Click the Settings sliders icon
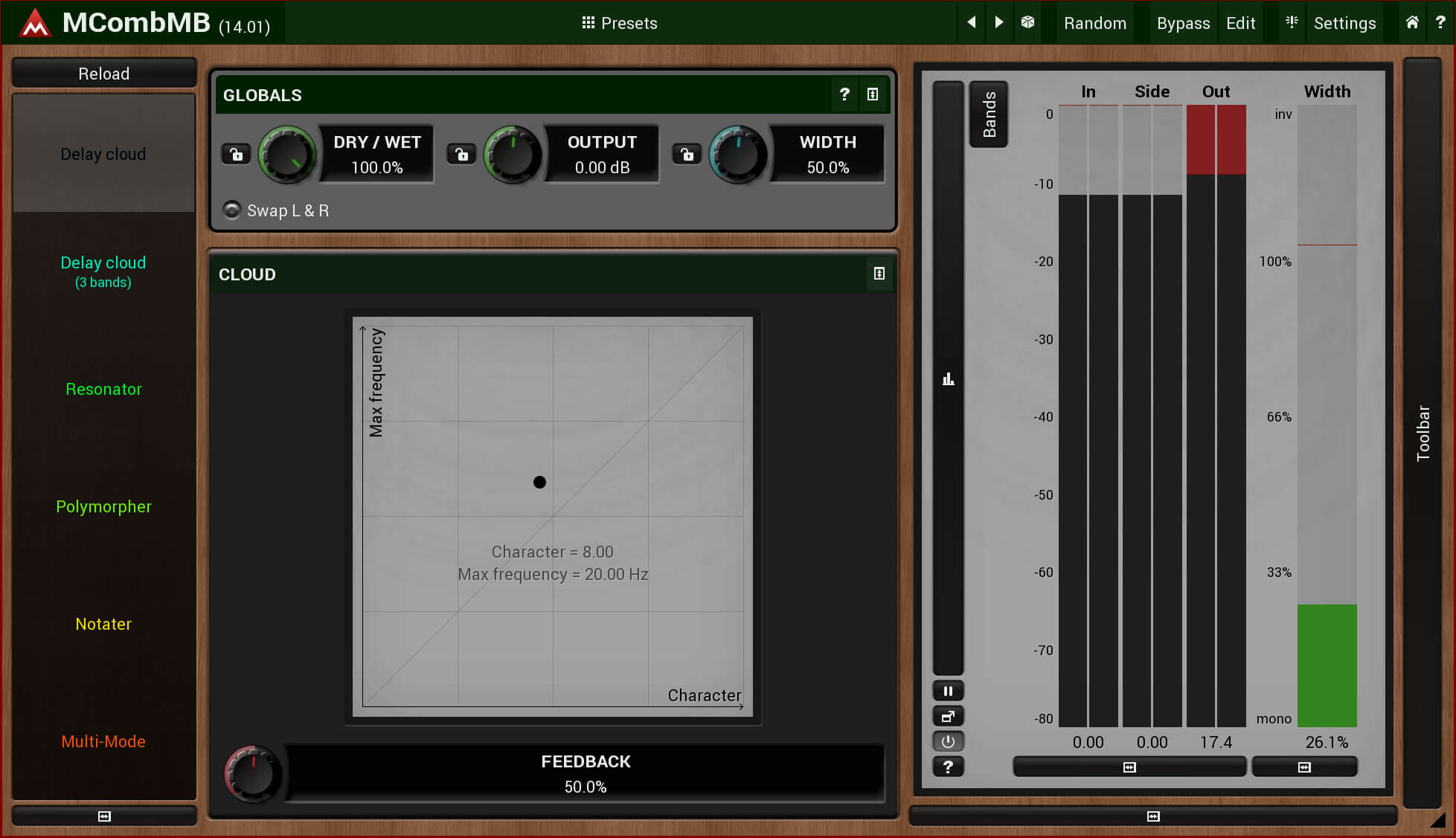 (x=1292, y=22)
